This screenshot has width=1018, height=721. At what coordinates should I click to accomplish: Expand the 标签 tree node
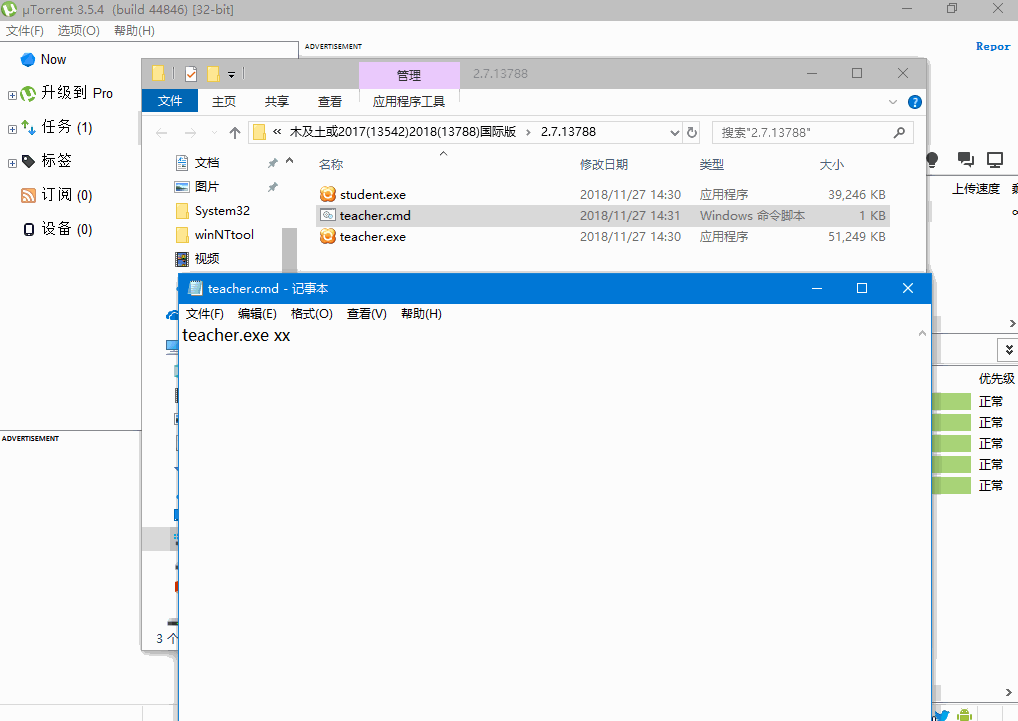pyautogui.click(x=12, y=163)
